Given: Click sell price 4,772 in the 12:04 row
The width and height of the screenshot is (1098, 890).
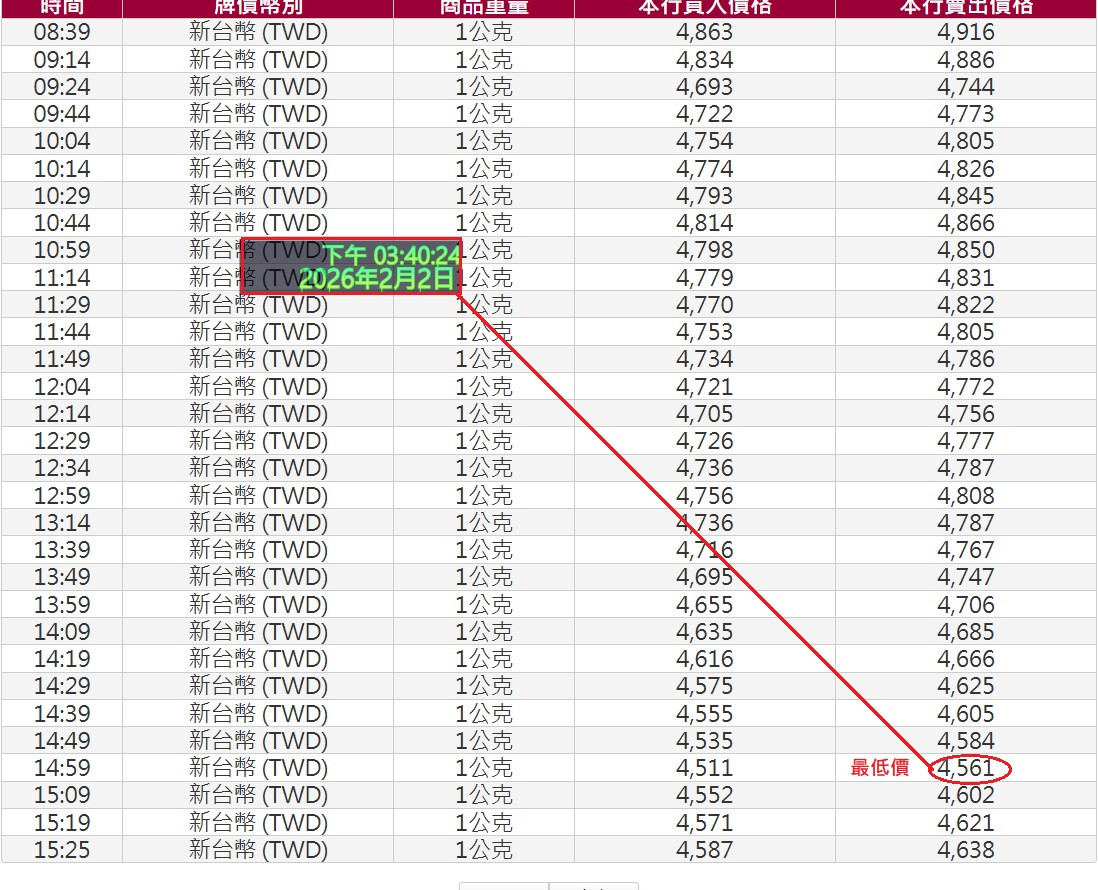Looking at the screenshot, I should point(966,387).
